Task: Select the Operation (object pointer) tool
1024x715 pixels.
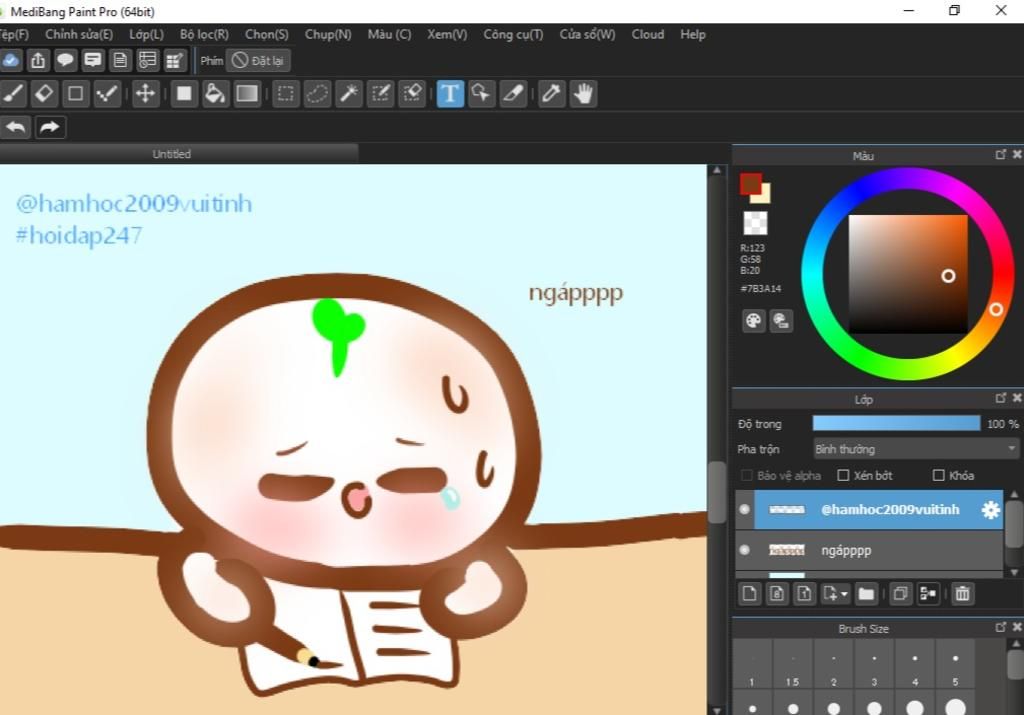Action: [x=481, y=94]
